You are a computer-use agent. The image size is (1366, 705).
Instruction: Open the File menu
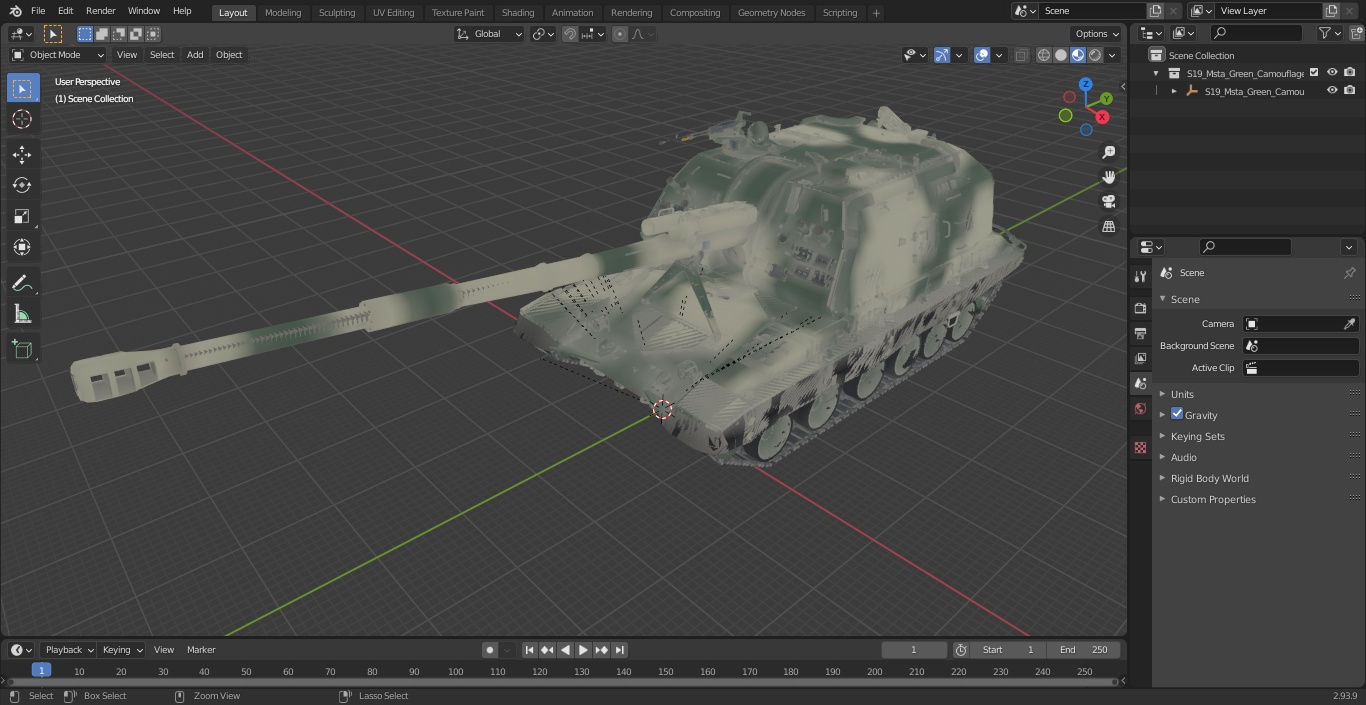(38, 11)
